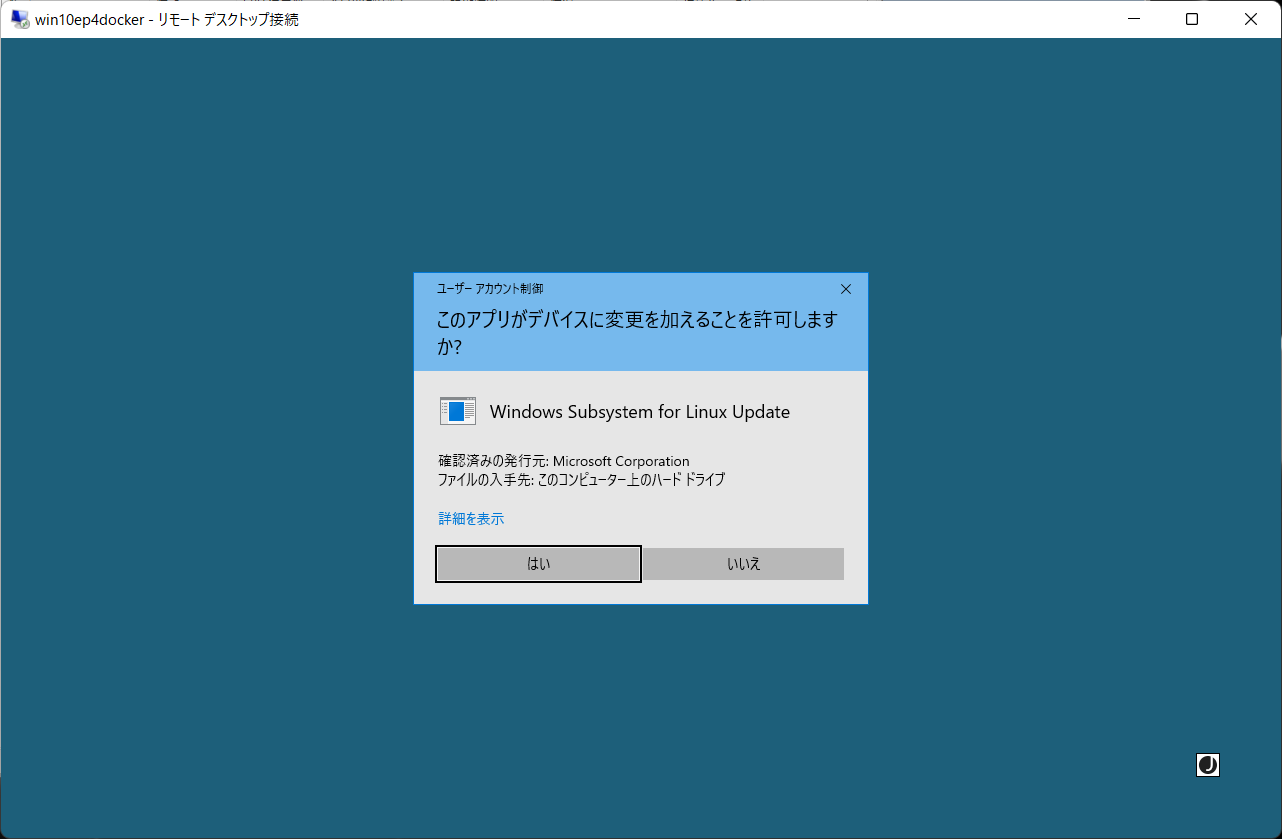Close the User Account Control dialog
Image resolution: width=1282 pixels, height=839 pixels.
845,288
